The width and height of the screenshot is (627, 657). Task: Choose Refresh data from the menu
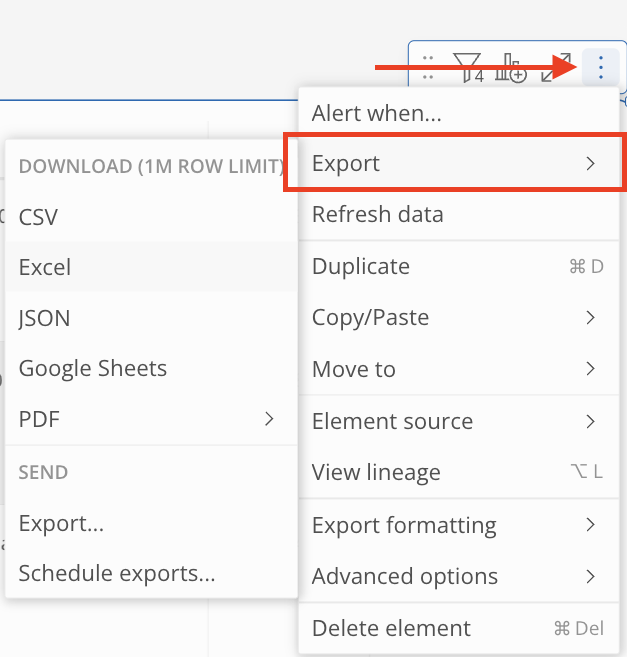click(x=459, y=214)
